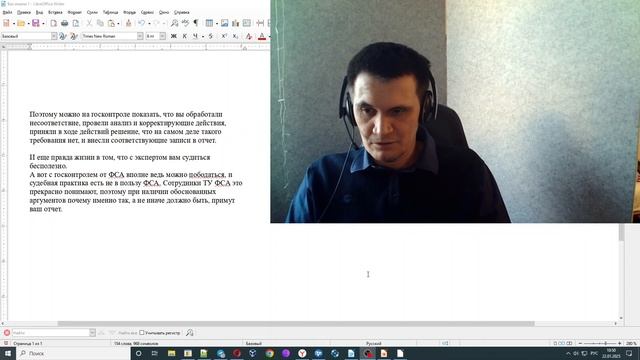
Task: Click the Русский language status field
Action: point(373,344)
